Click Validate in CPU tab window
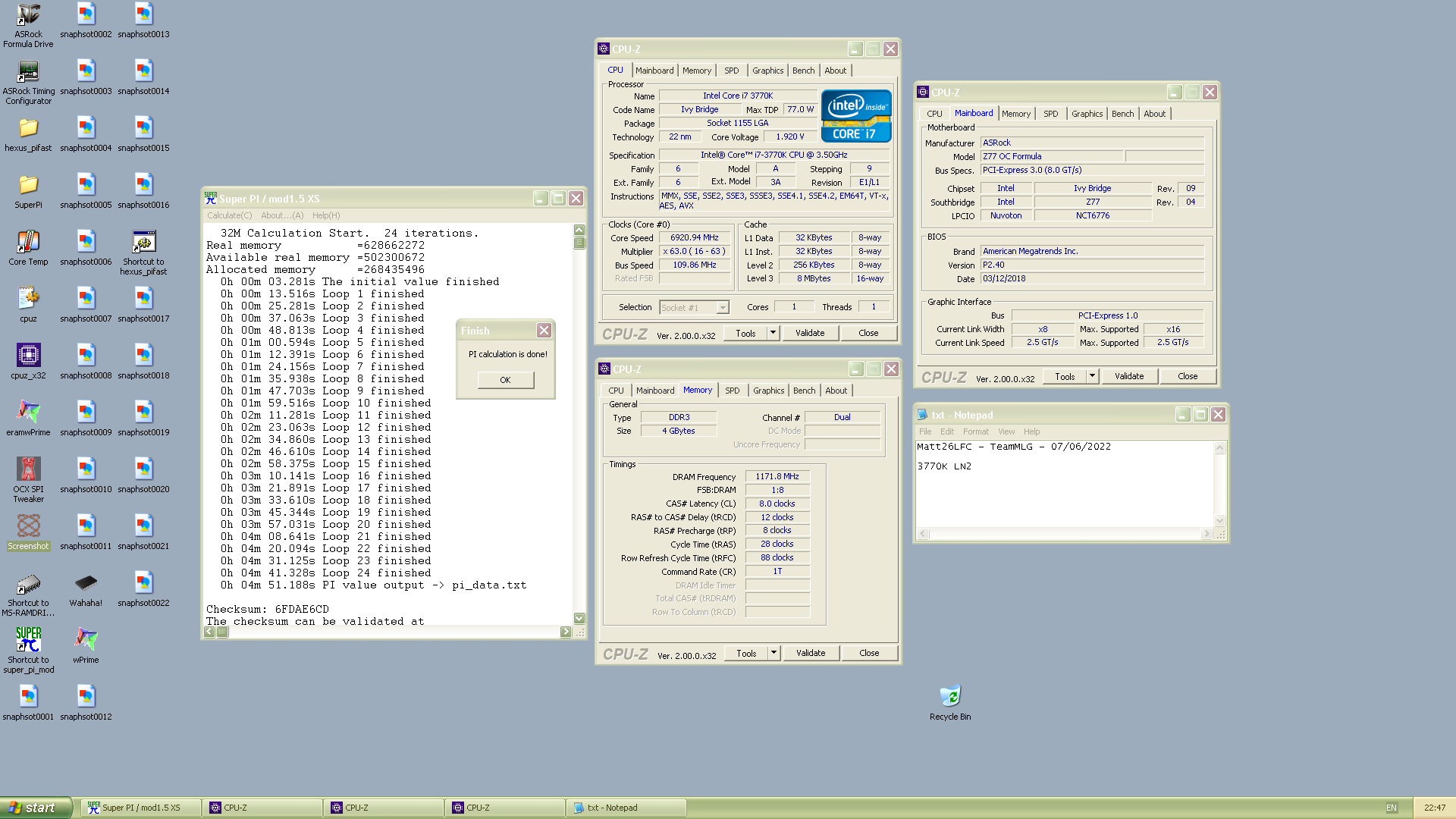1456x819 pixels. (810, 333)
